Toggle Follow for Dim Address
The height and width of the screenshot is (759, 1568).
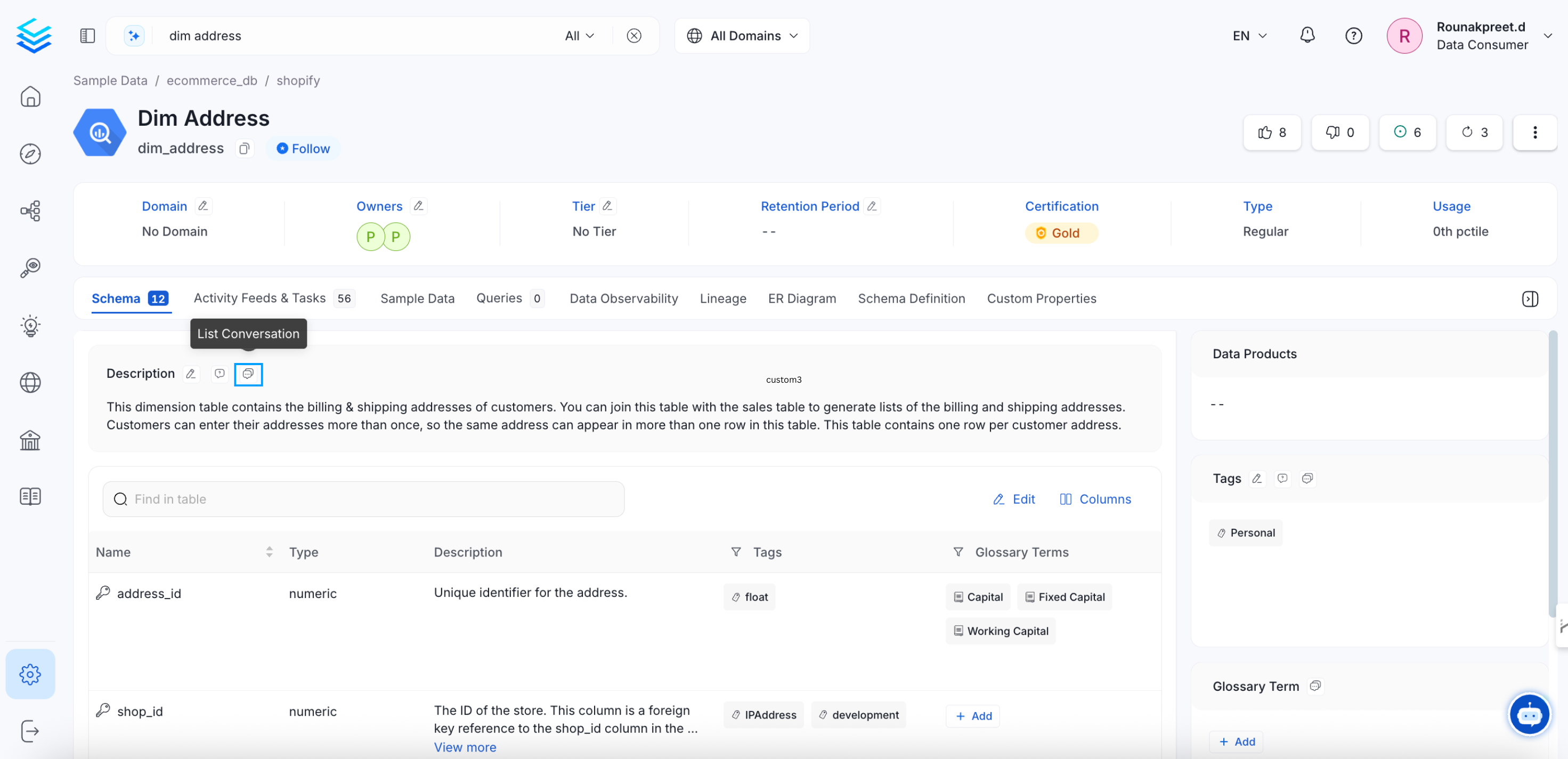pos(303,149)
